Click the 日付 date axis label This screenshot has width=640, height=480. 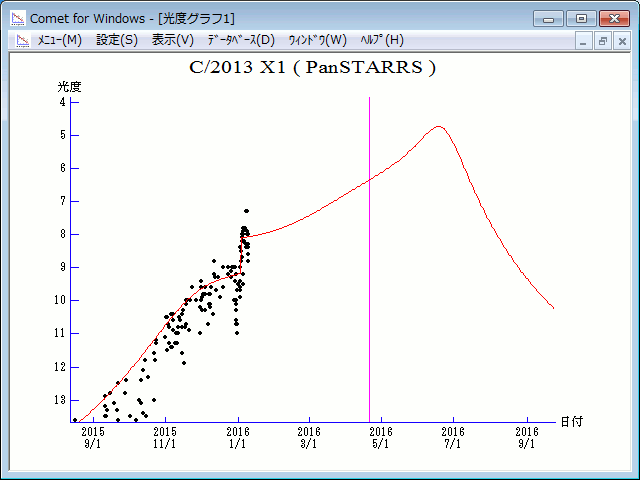click(x=571, y=422)
